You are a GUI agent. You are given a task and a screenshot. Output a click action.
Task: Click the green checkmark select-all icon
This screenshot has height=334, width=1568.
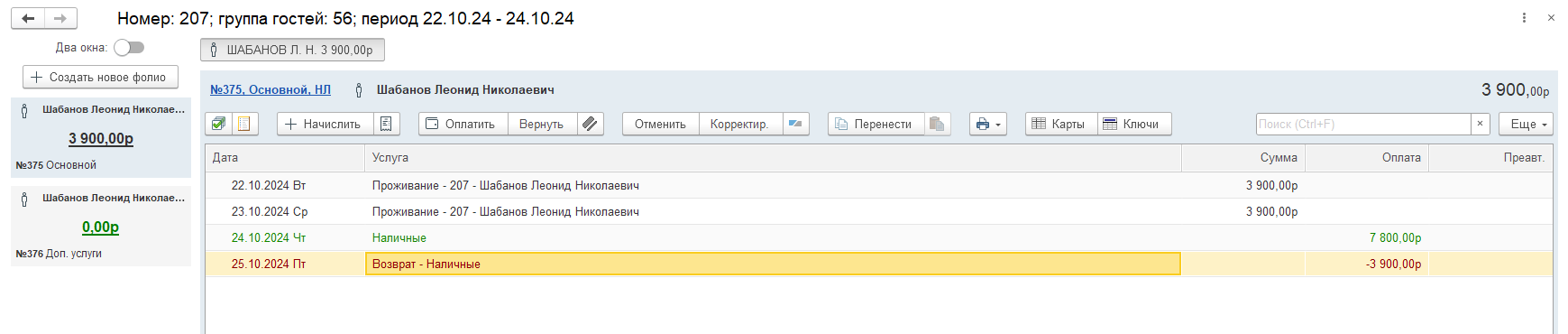tap(218, 124)
